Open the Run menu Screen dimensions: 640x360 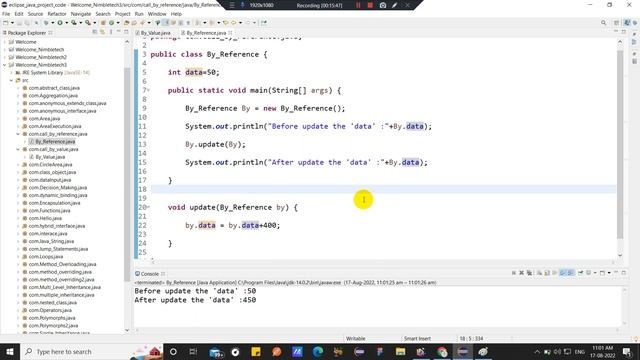click(139, 14)
